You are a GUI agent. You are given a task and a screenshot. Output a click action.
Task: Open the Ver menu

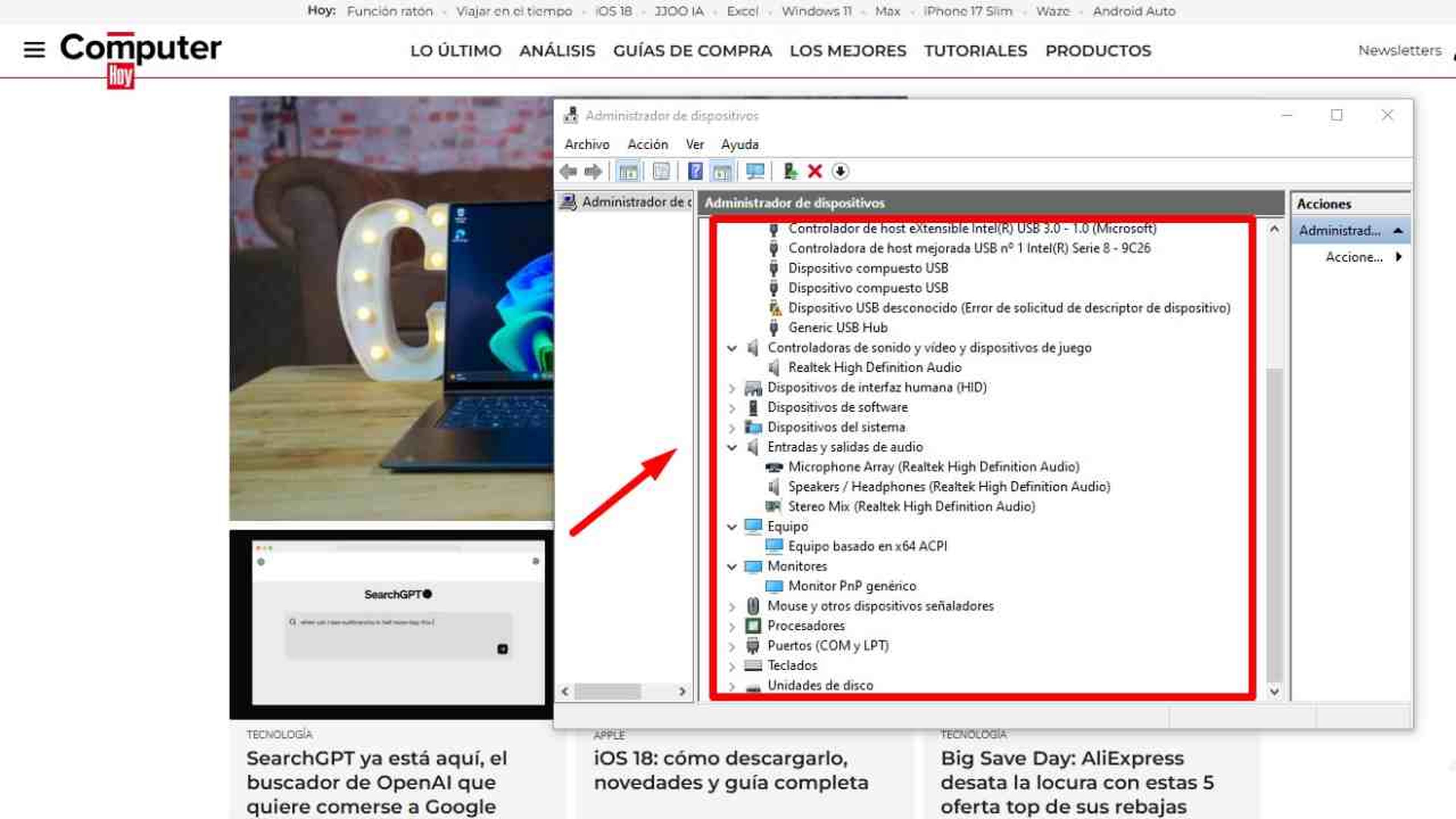pos(695,145)
